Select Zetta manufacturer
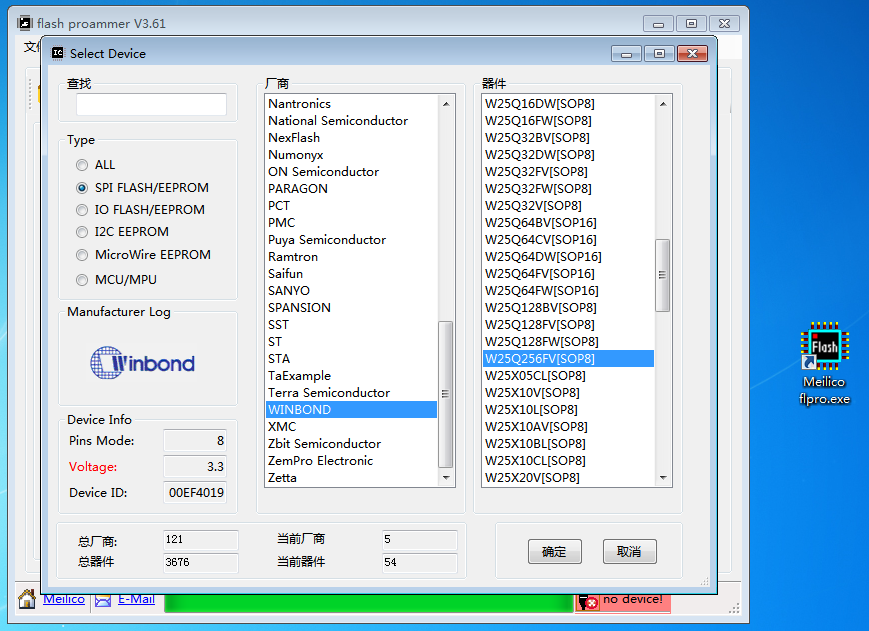The image size is (869, 631). click(x=351, y=478)
